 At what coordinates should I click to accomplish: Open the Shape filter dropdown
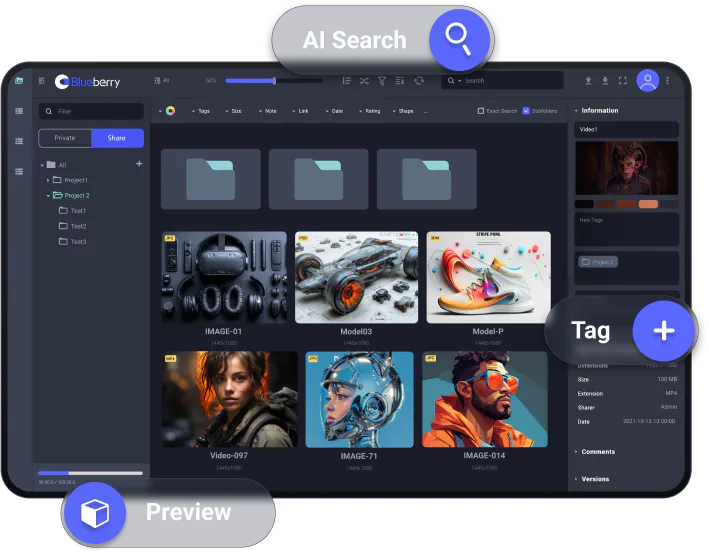tap(403, 111)
